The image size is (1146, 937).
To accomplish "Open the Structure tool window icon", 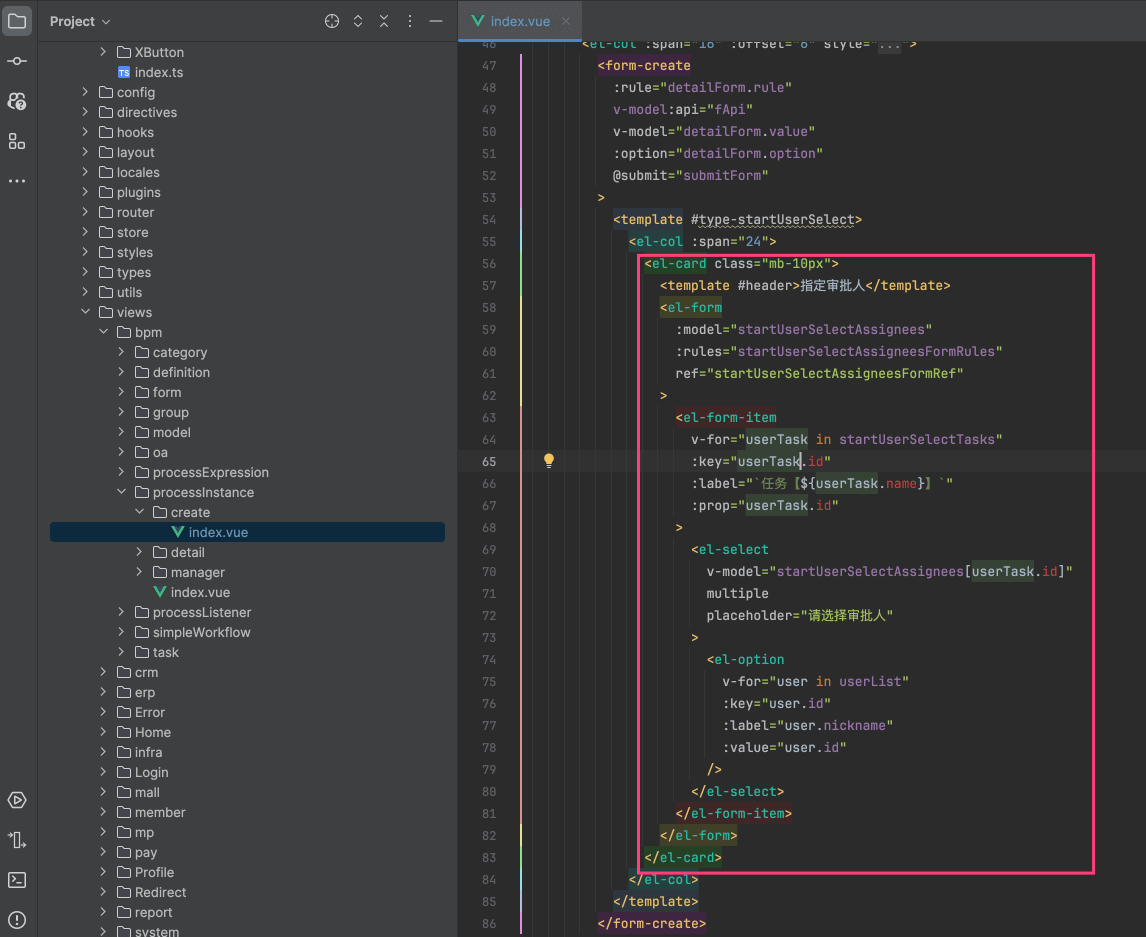I will (x=17, y=141).
